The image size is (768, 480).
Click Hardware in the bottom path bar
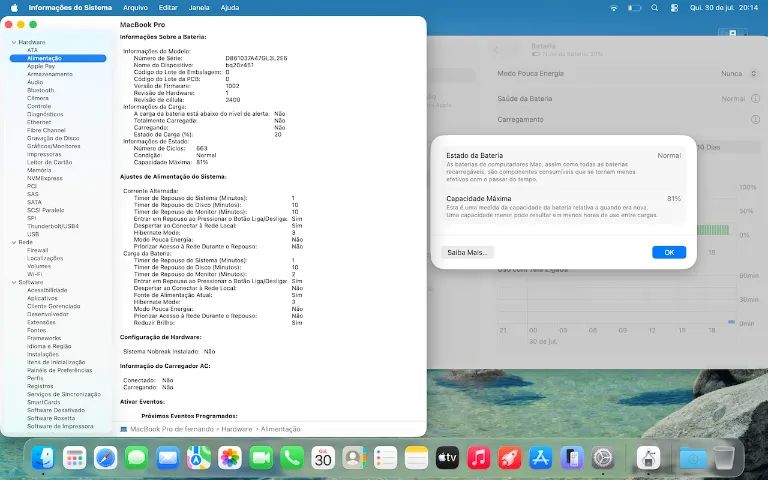point(237,429)
